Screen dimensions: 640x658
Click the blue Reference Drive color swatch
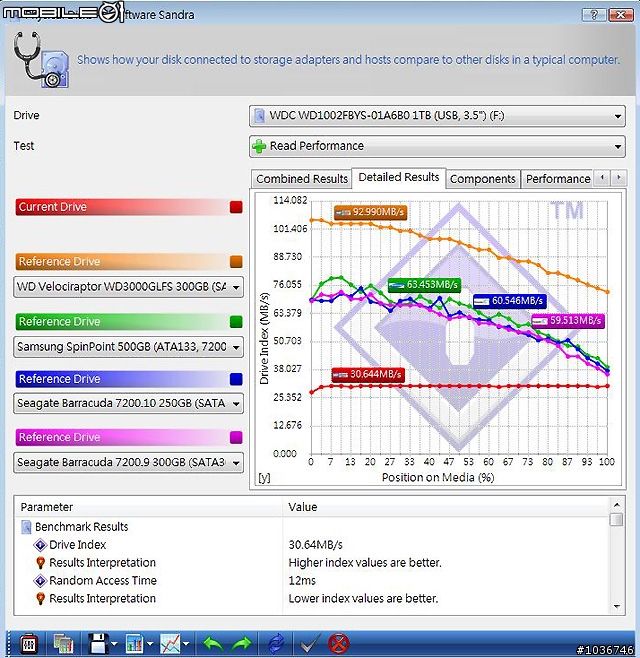236,379
